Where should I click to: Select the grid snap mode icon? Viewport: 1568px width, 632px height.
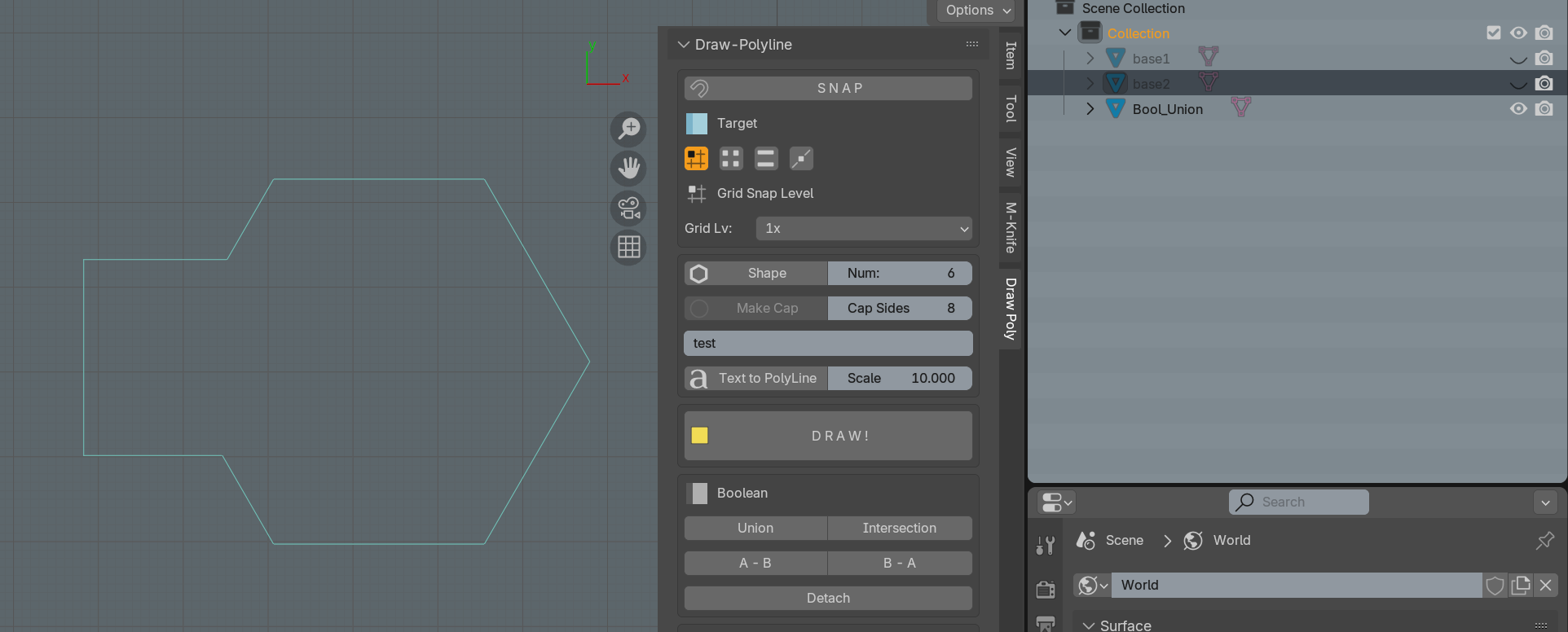(696, 158)
